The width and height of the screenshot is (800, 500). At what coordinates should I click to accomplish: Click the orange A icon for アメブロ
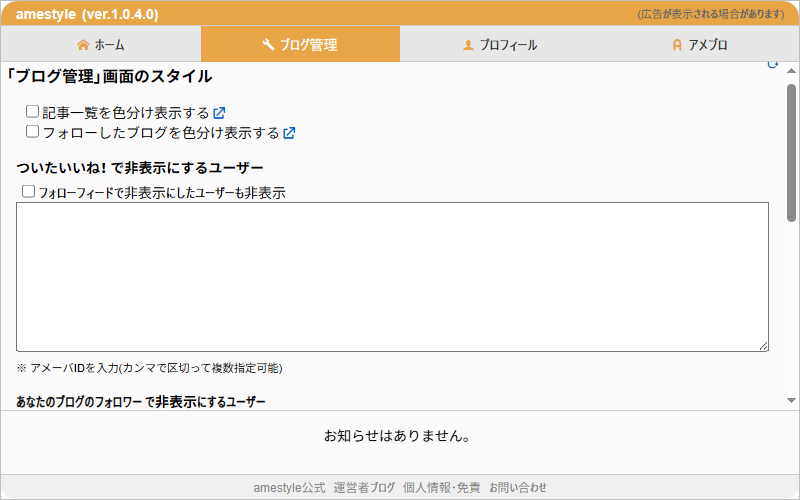[677, 45]
